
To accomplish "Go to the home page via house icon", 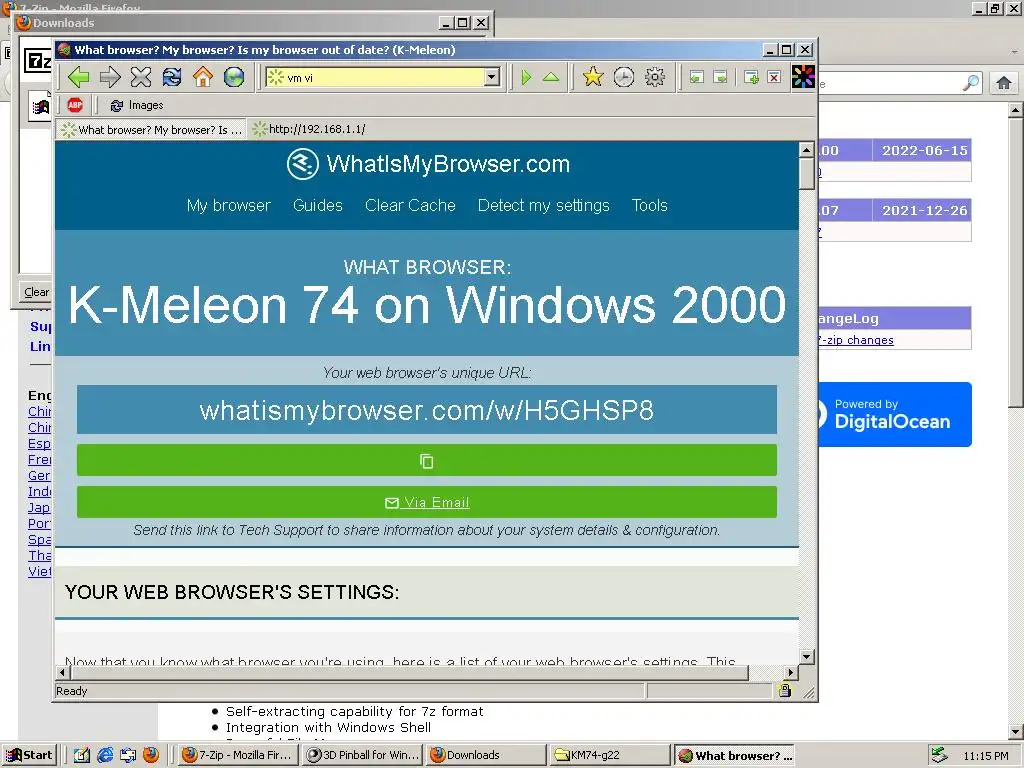I will click(x=203, y=77).
